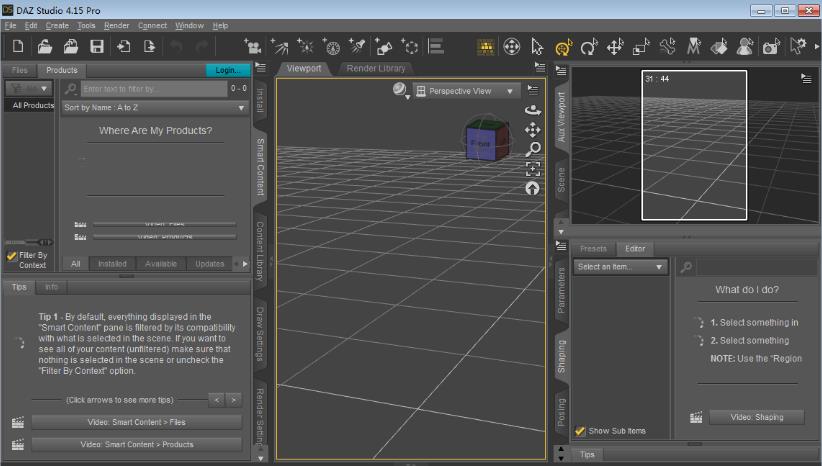Open the Window menu
This screenshot has height=466, width=822.
click(x=189, y=25)
